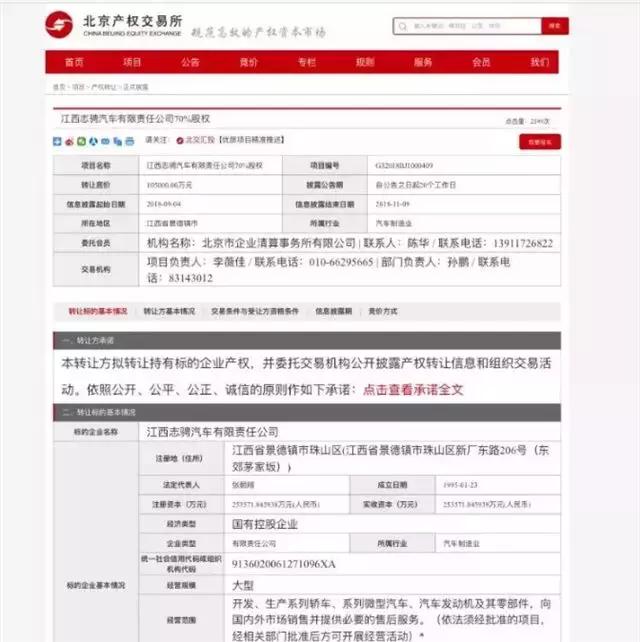Click the mail share icon

coord(106,141)
